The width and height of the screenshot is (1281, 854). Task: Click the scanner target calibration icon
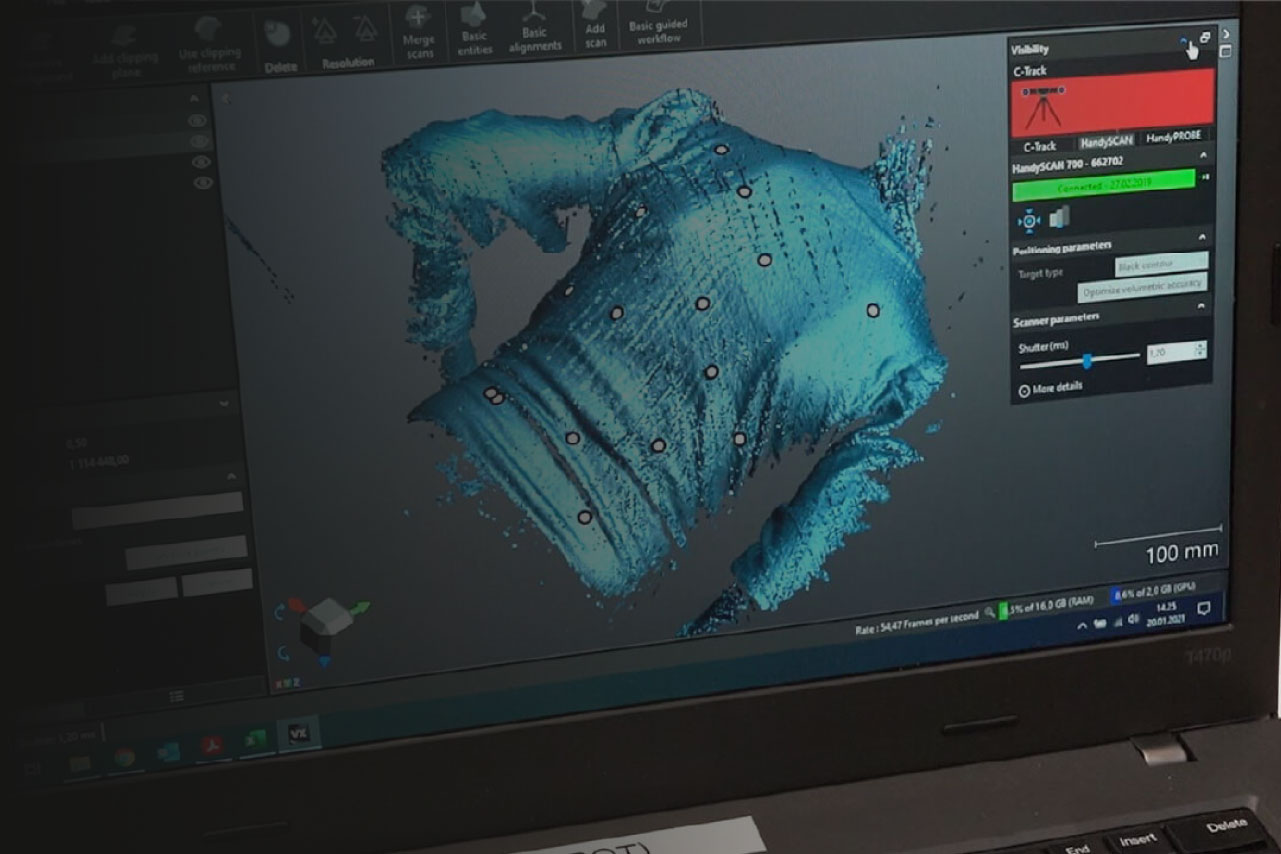[1029, 219]
